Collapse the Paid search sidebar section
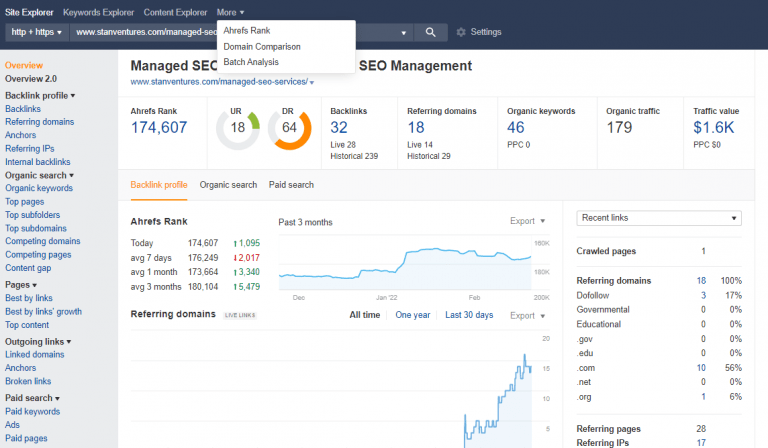 [32, 398]
